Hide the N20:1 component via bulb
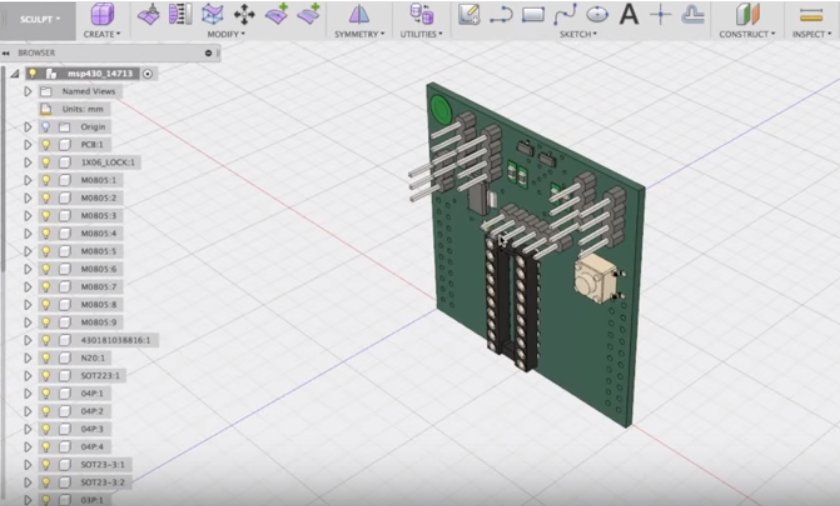The image size is (840, 506). (x=46, y=358)
